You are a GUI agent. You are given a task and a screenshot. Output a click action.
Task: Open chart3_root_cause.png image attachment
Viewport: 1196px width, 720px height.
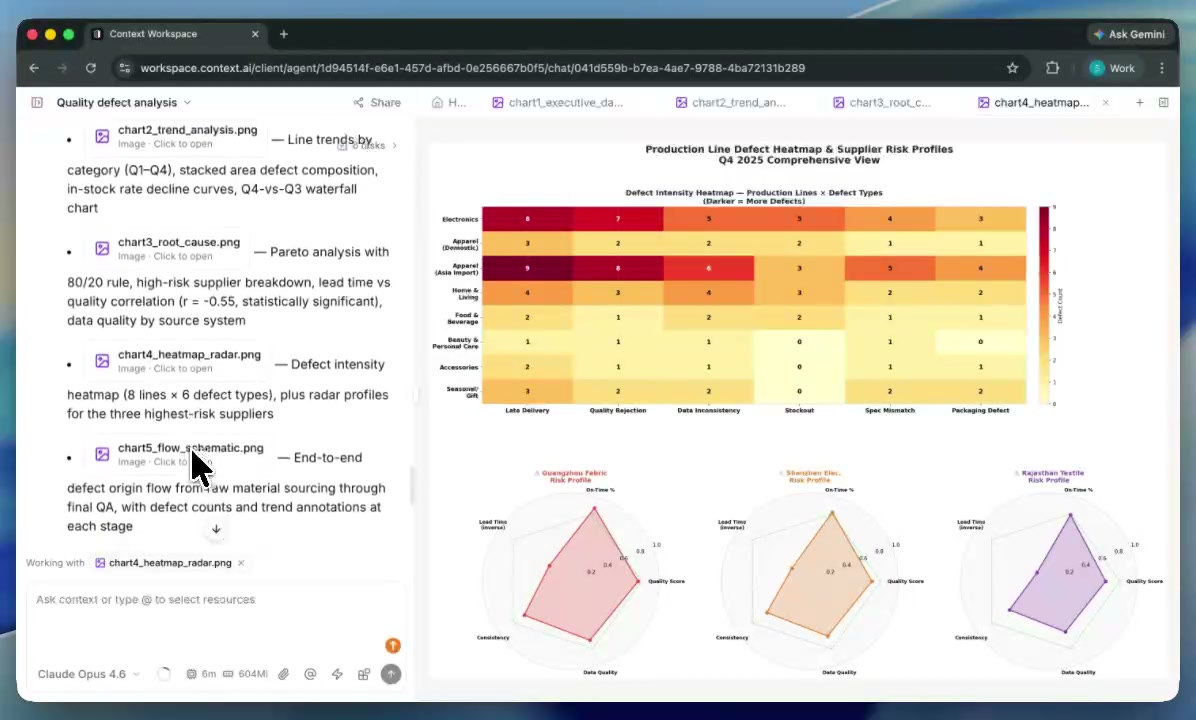(168, 249)
